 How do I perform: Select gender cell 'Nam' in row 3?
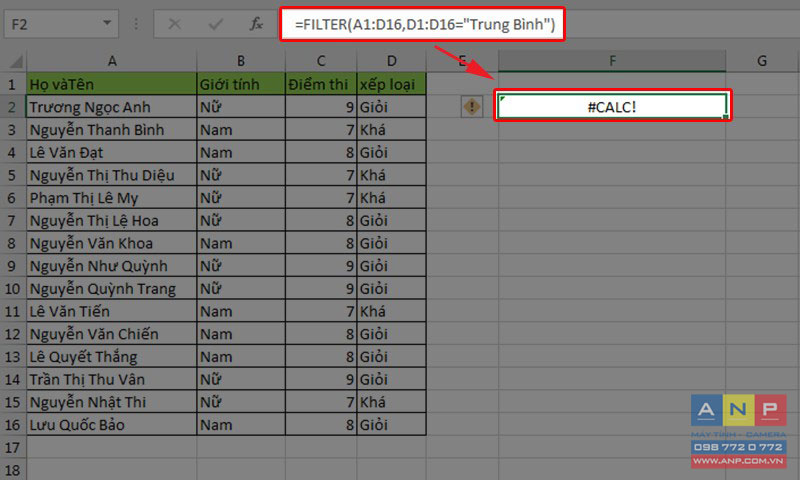point(241,130)
